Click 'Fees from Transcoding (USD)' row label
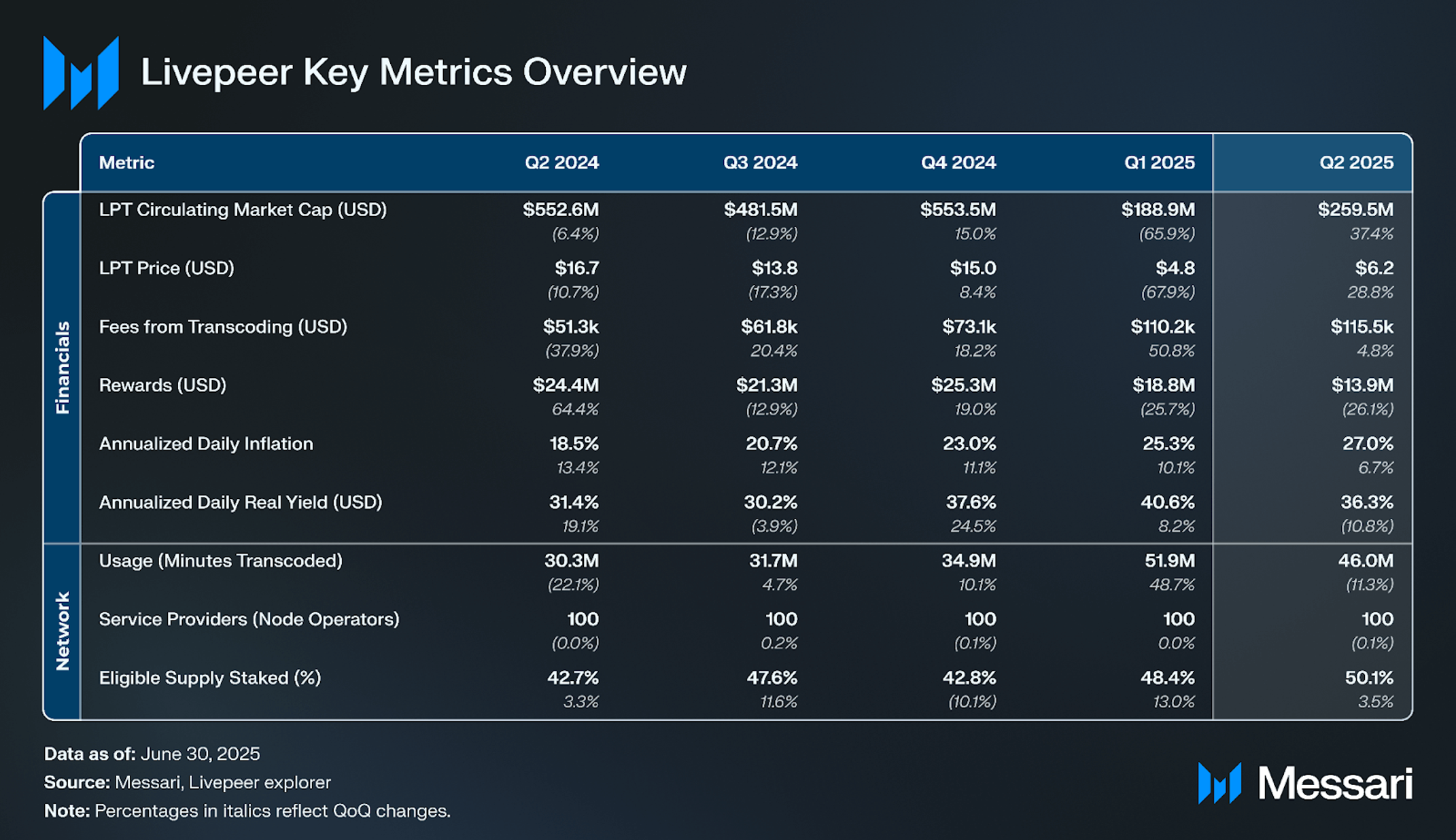 (x=223, y=327)
